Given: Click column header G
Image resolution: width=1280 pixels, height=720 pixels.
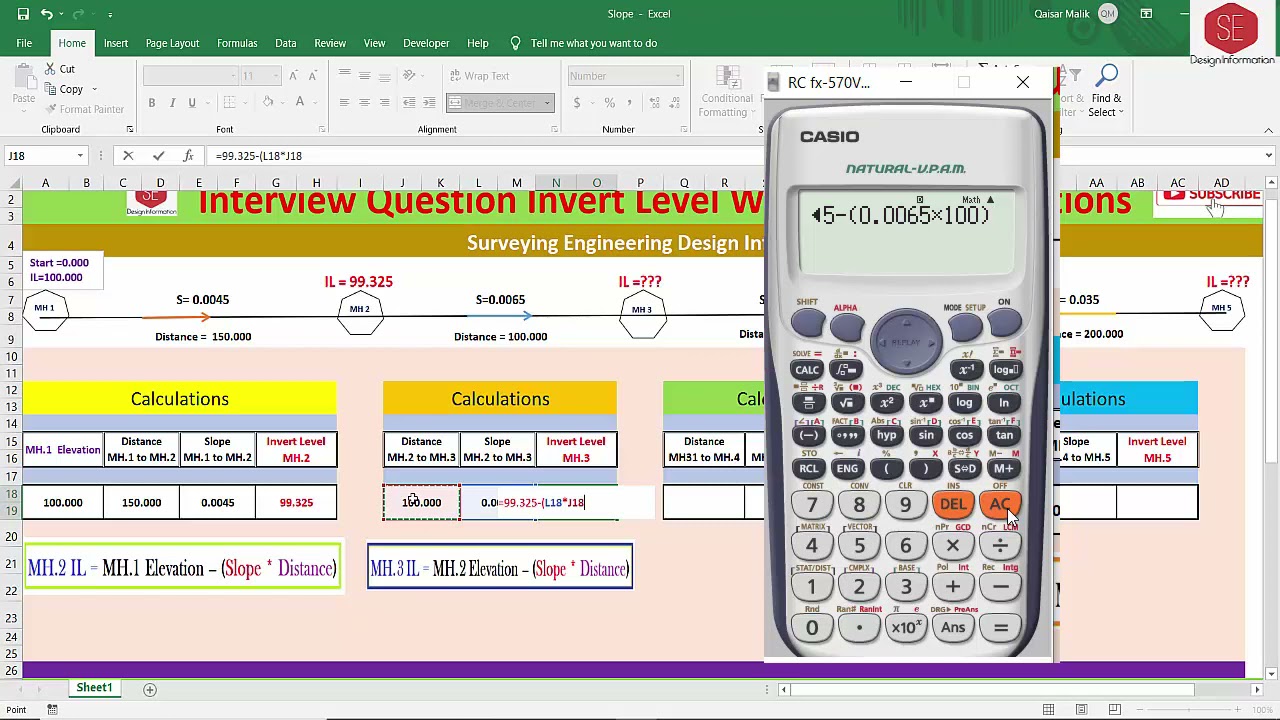Looking at the screenshot, I should (276, 183).
